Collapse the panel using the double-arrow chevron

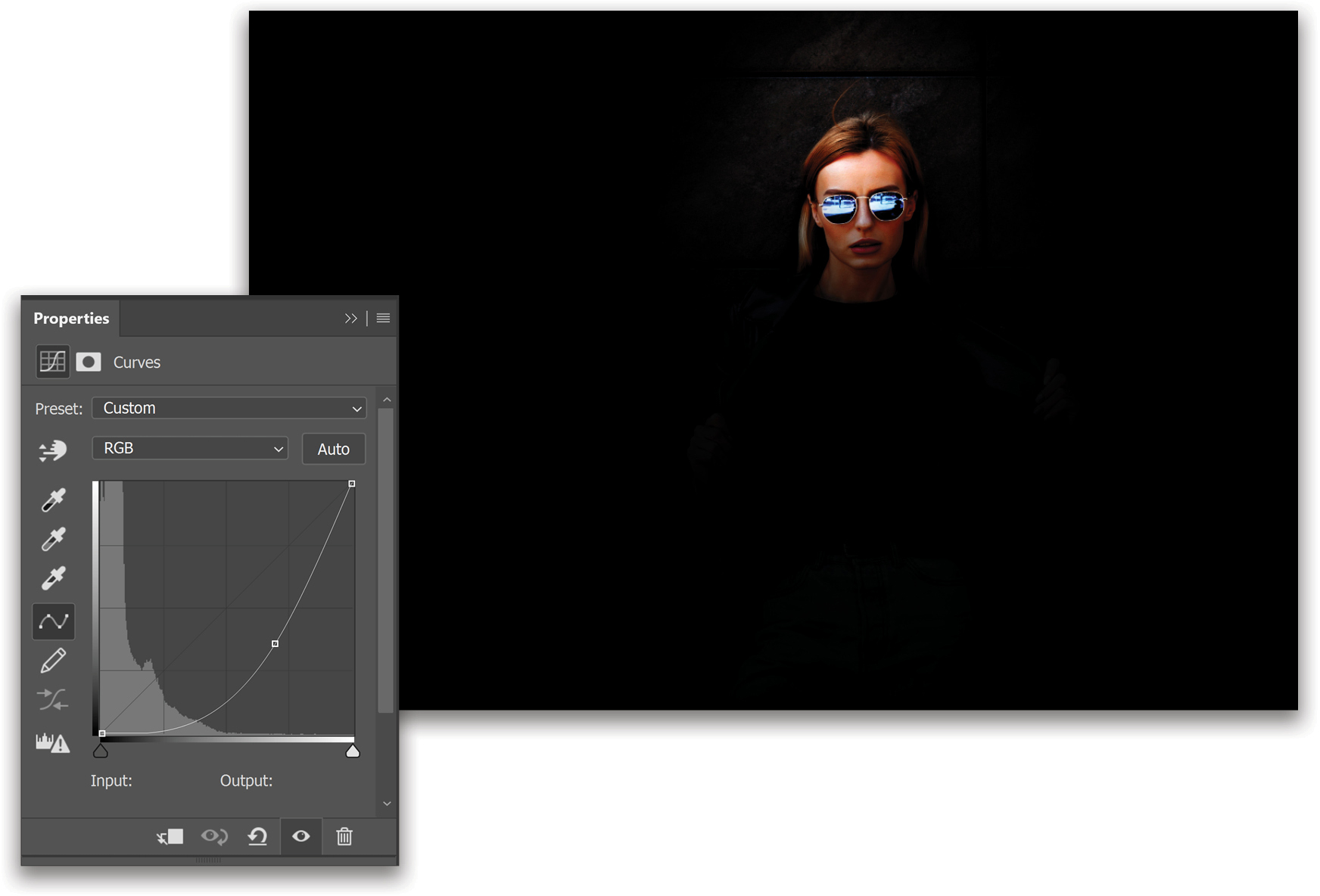[x=351, y=318]
